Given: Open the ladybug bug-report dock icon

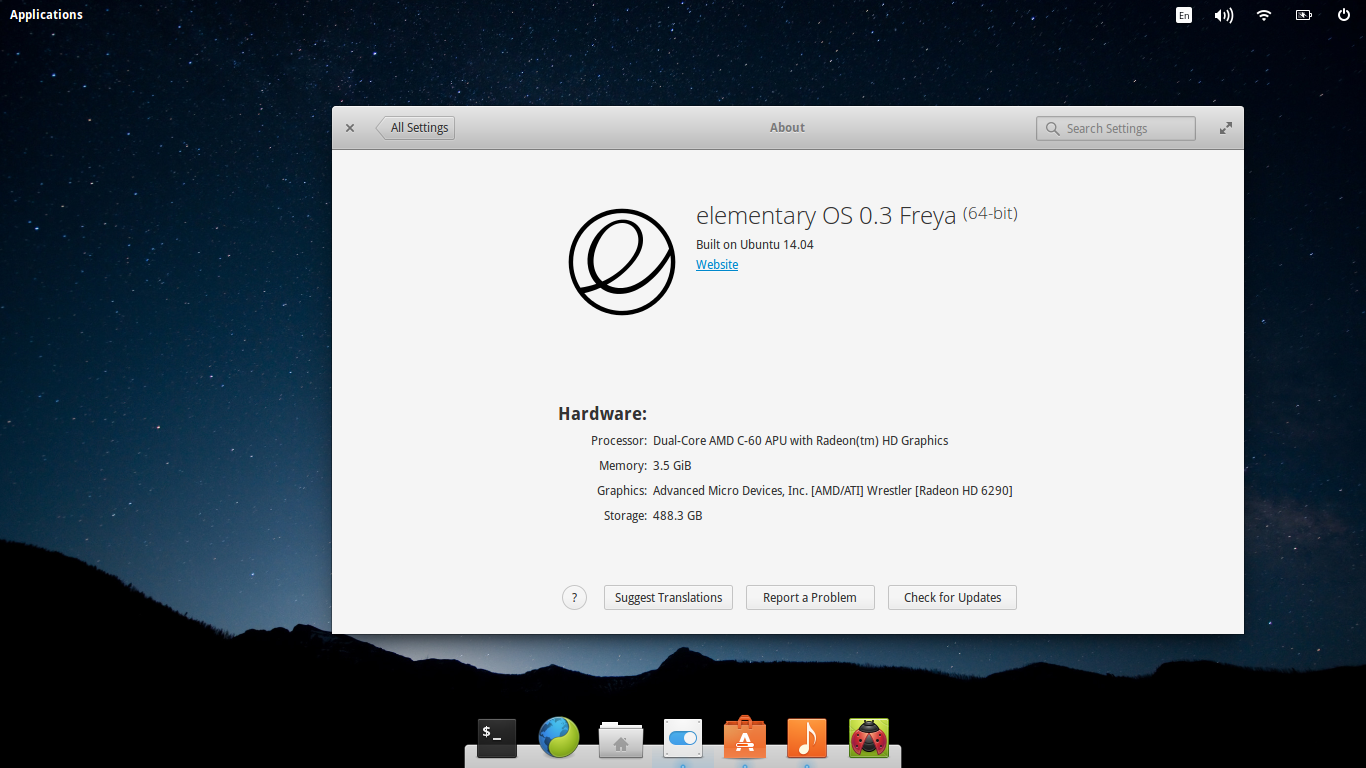Looking at the screenshot, I should [869, 738].
